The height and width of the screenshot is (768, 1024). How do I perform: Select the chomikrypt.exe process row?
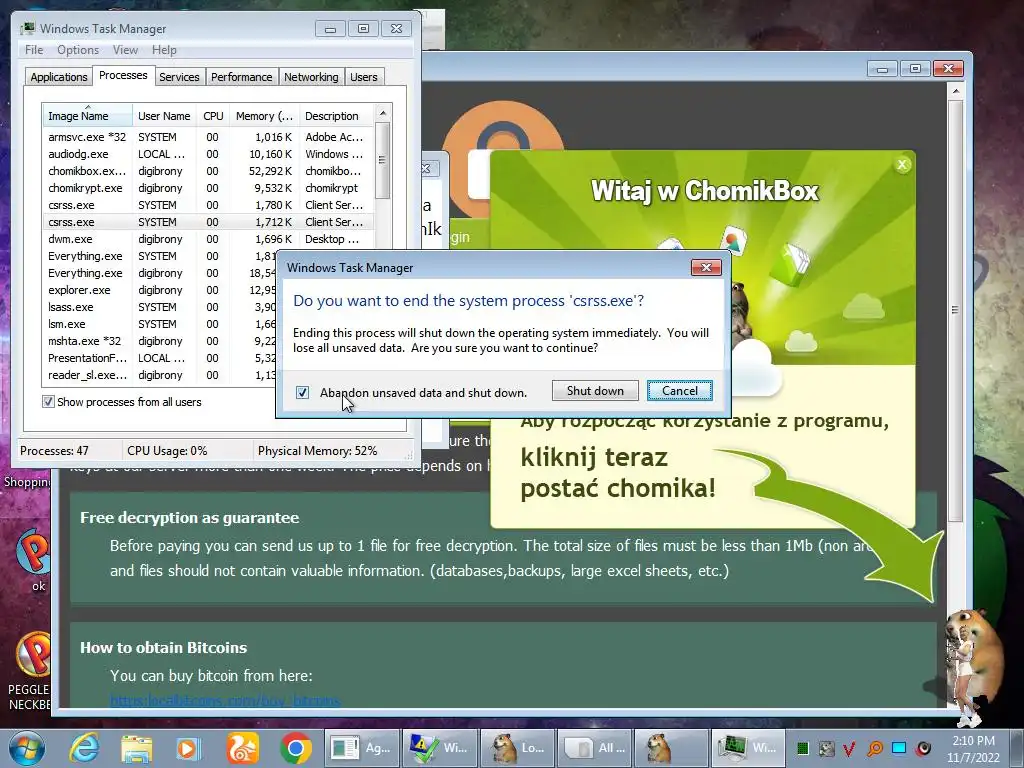[x=208, y=188]
